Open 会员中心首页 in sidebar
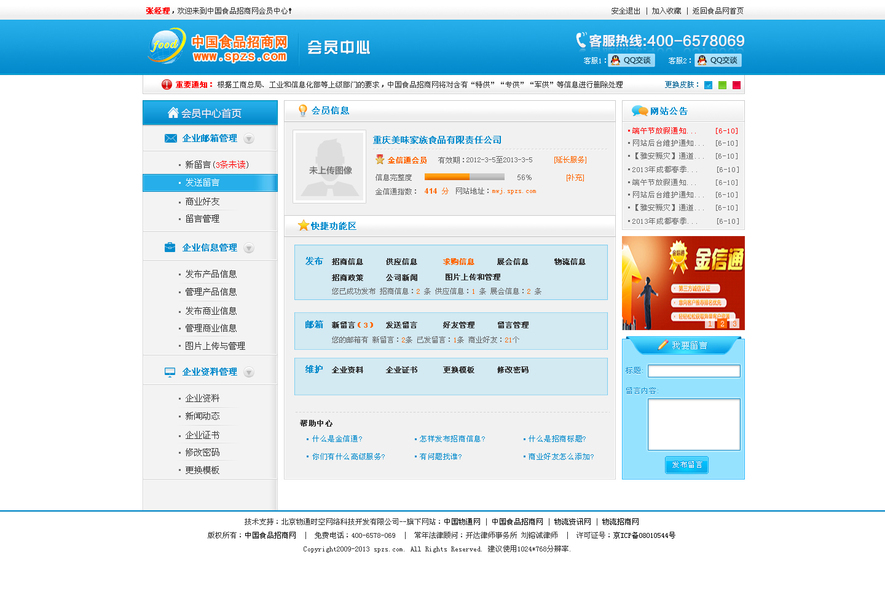885x600 pixels. click(210, 113)
